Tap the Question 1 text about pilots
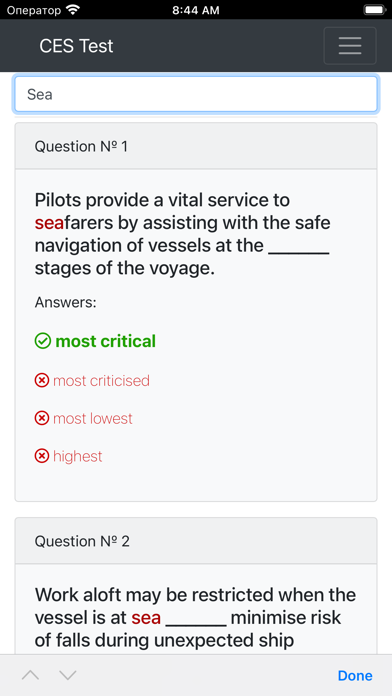The image size is (392, 696). pyautogui.click(x=182, y=234)
